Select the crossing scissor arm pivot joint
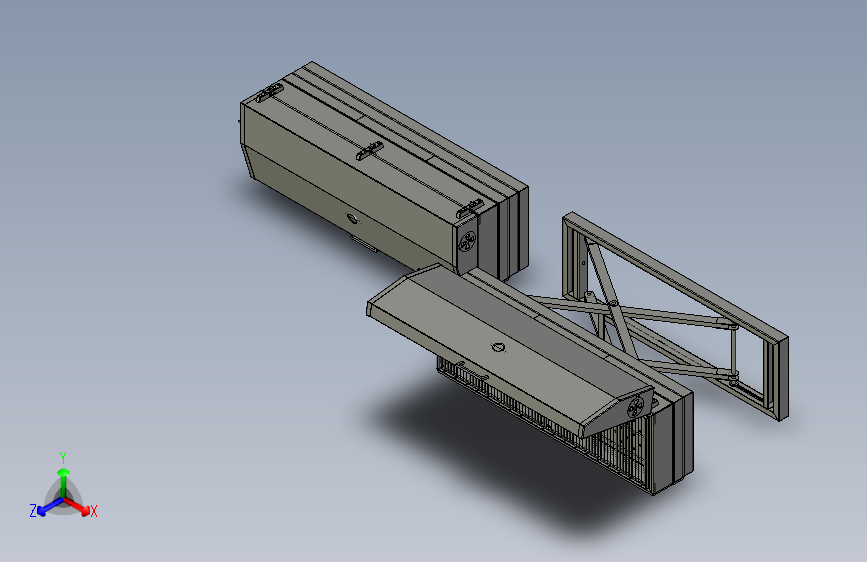This screenshot has height=562, width=867. (x=613, y=304)
